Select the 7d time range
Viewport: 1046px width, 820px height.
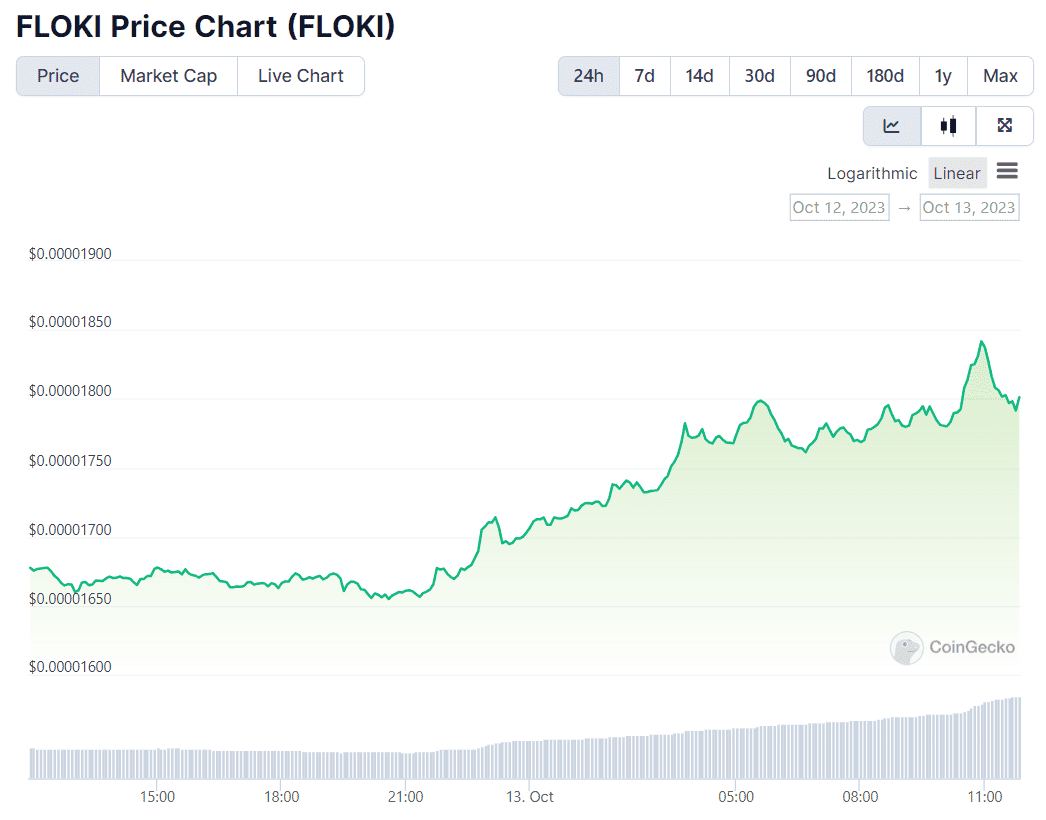click(x=644, y=76)
